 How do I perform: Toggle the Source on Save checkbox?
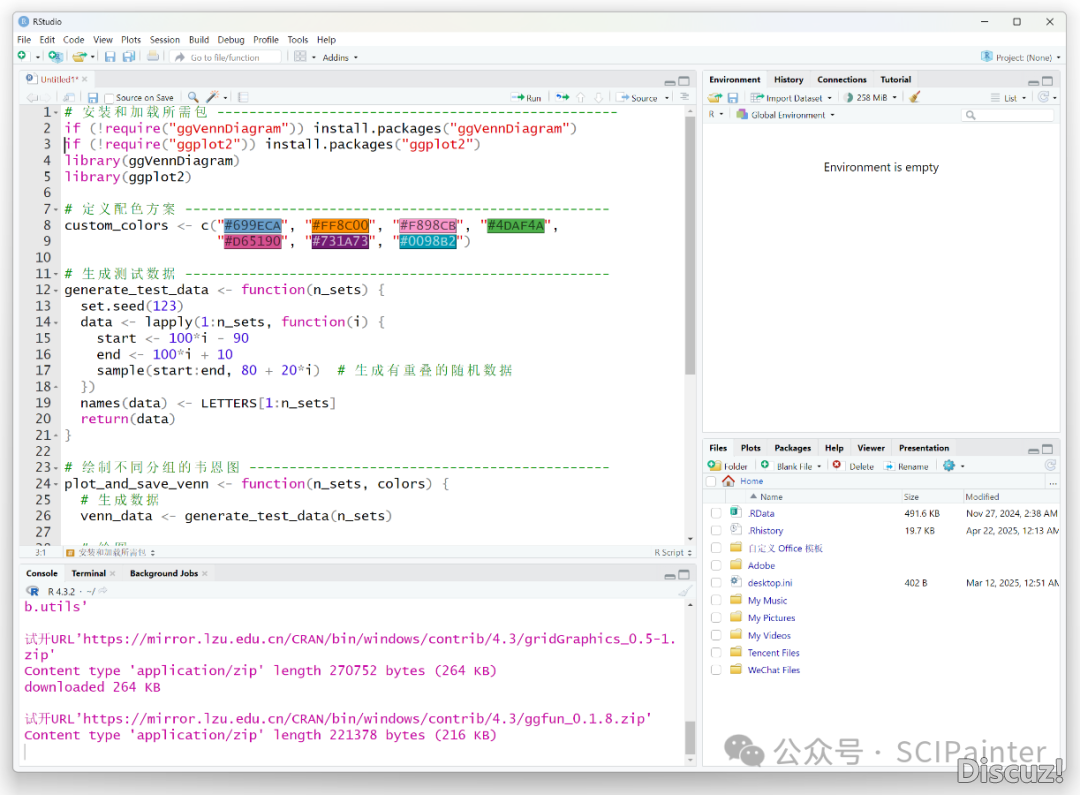coord(109,99)
